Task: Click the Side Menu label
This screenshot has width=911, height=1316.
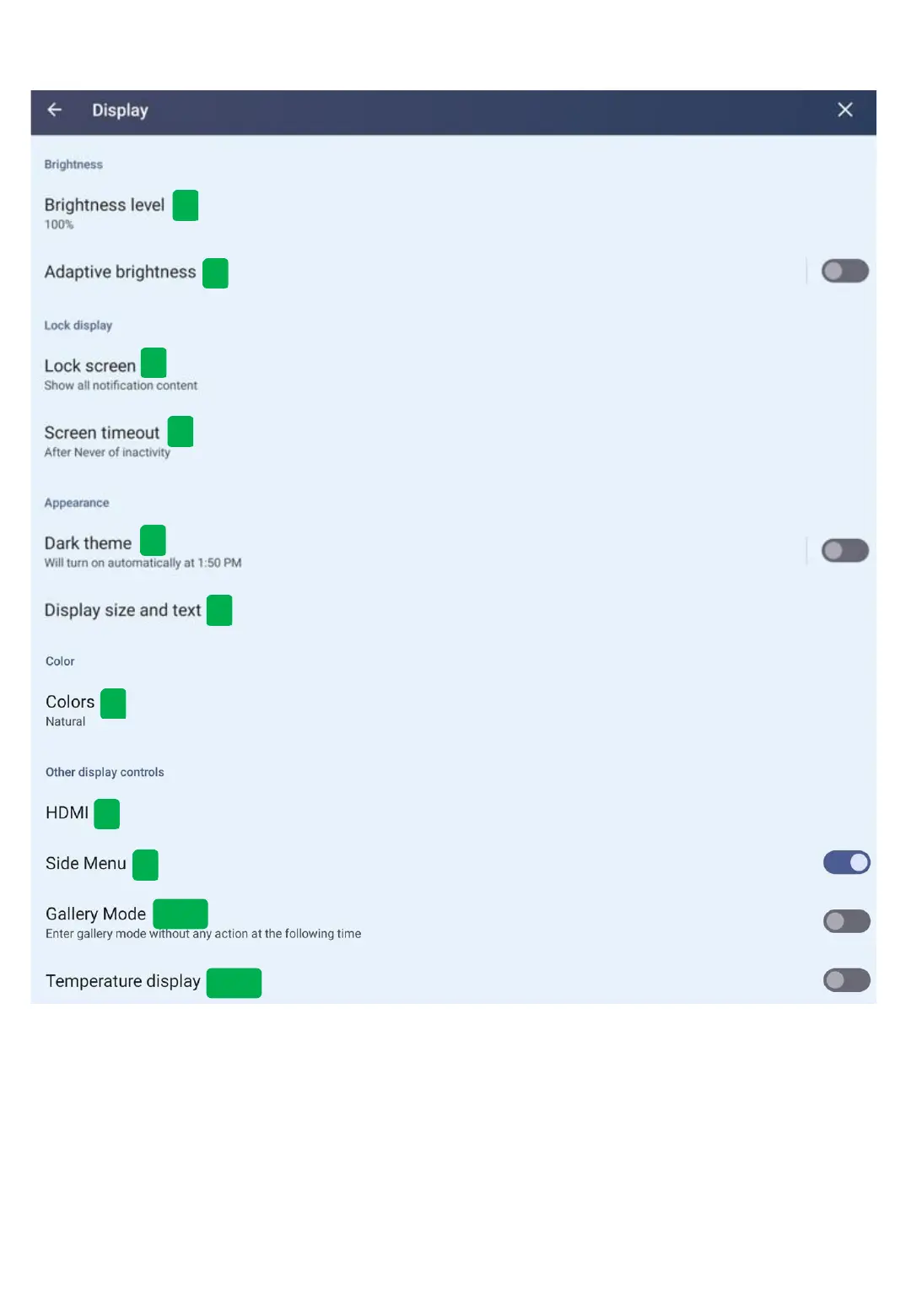Action: point(85,864)
